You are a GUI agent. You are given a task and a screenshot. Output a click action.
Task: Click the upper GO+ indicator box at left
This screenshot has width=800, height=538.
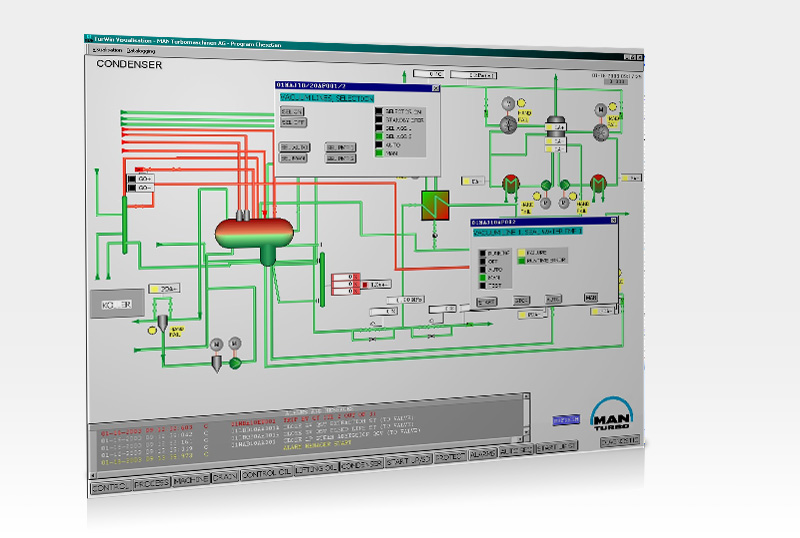pyautogui.click(x=141, y=179)
